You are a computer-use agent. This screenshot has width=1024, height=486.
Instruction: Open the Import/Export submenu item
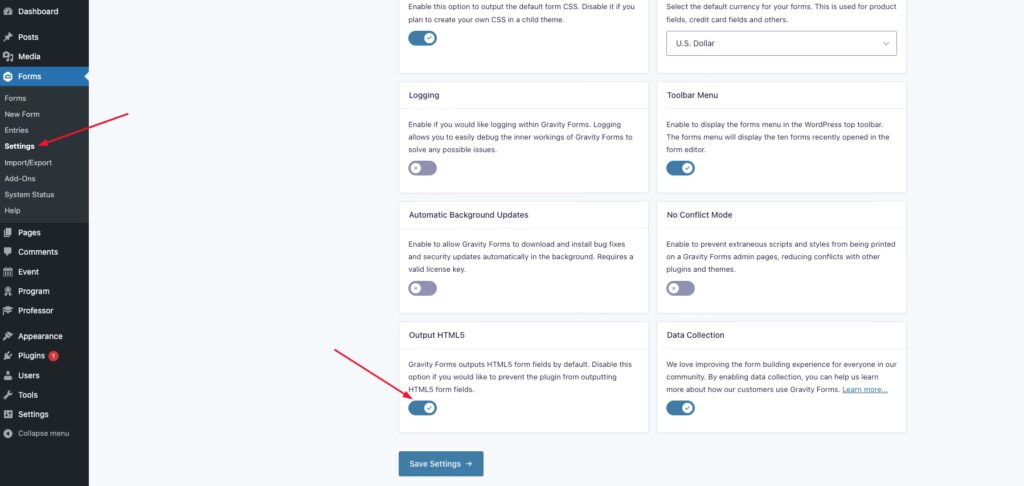[28, 162]
